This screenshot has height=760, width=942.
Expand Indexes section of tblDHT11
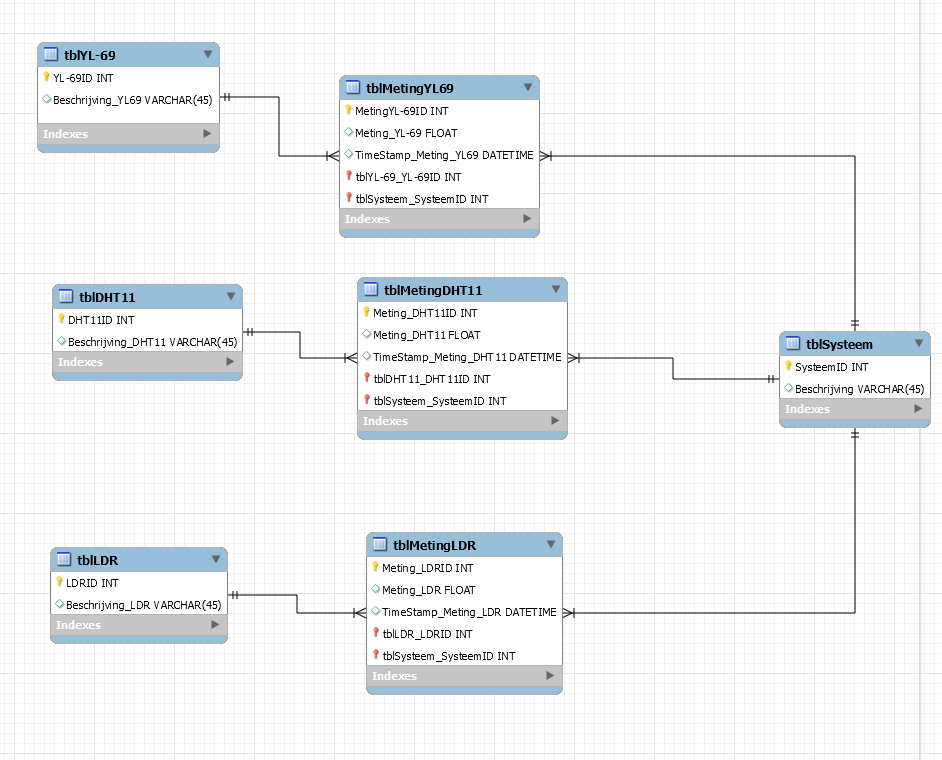click(230, 362)
